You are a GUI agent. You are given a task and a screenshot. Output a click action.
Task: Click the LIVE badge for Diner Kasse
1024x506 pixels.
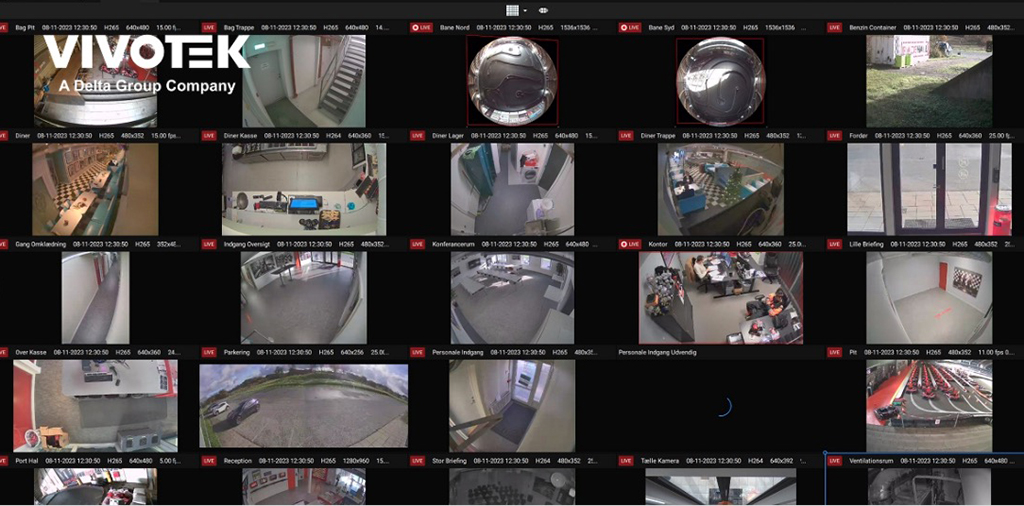(x=209, y=135)
